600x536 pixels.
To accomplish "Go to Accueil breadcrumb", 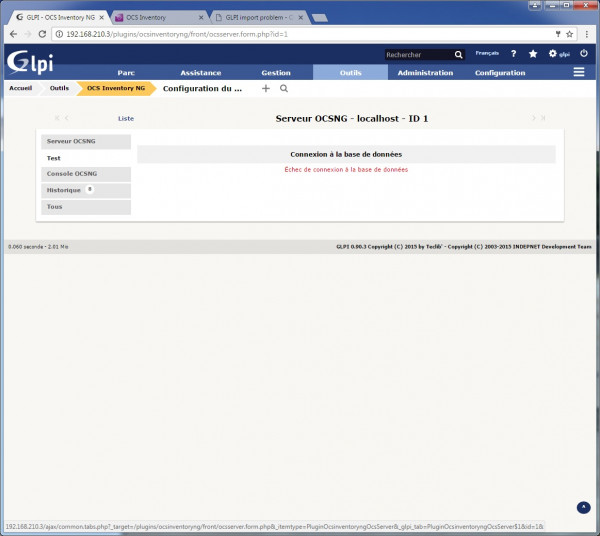I will tap(21, 88).
